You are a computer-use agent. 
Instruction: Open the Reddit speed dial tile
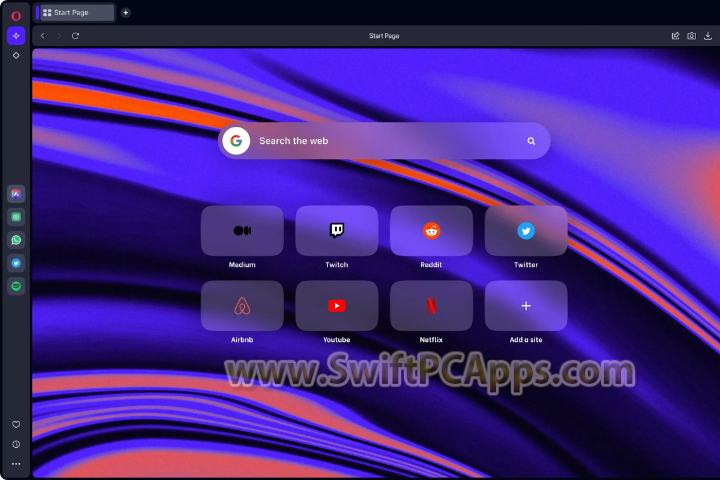[x=431, y=231]
